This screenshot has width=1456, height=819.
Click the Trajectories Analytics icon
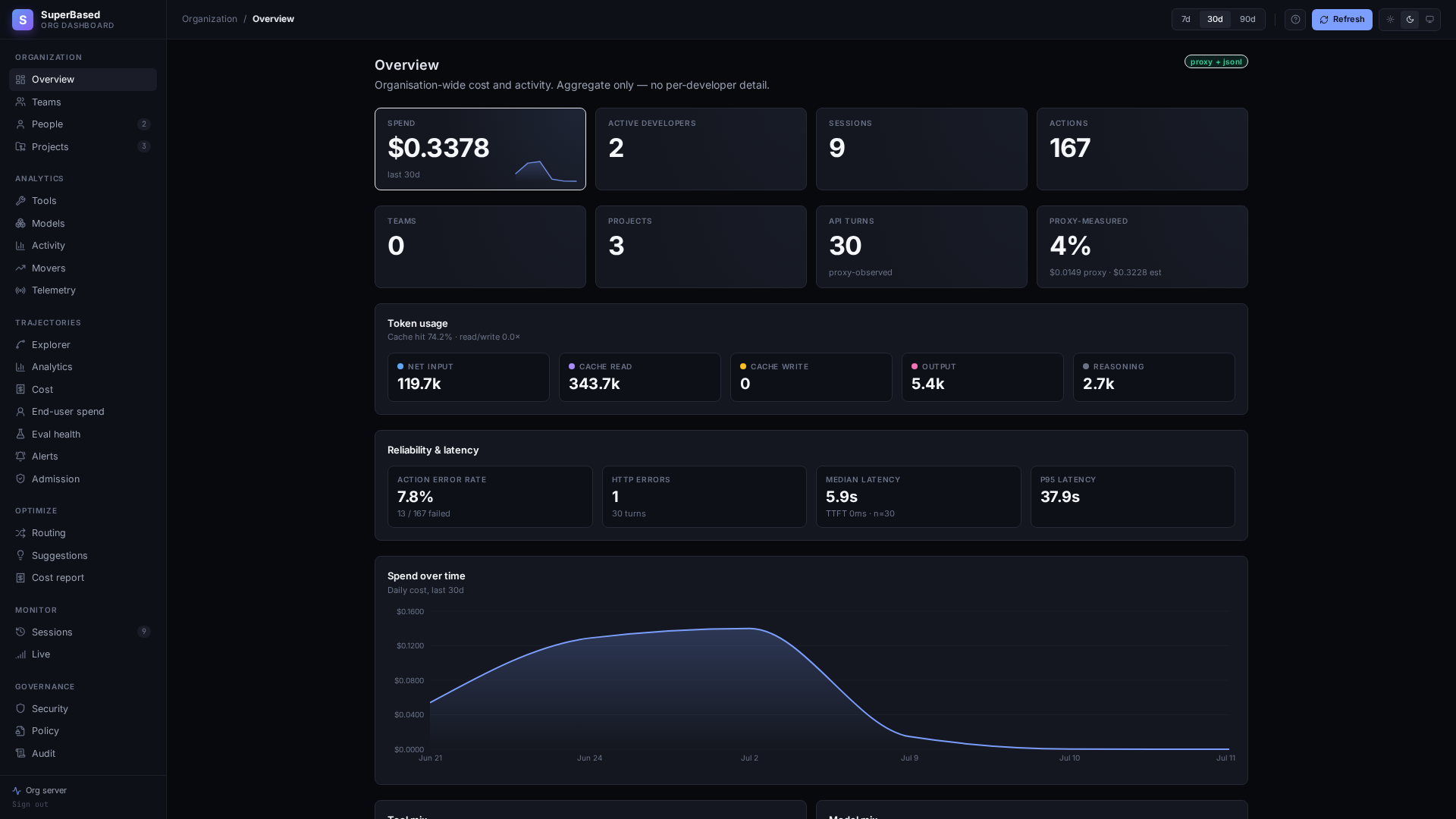click(20, 367)
